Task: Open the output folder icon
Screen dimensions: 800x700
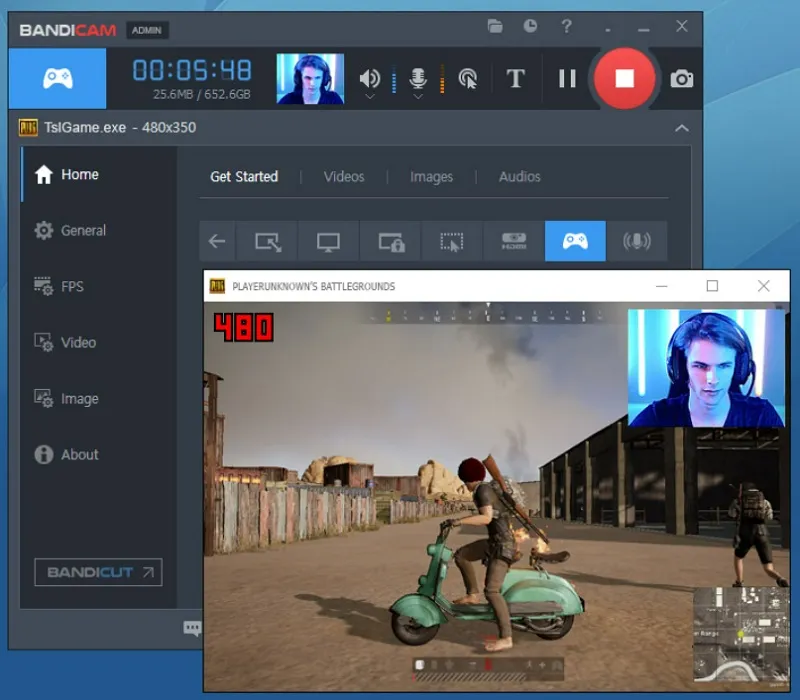Action: coord(495,27)
